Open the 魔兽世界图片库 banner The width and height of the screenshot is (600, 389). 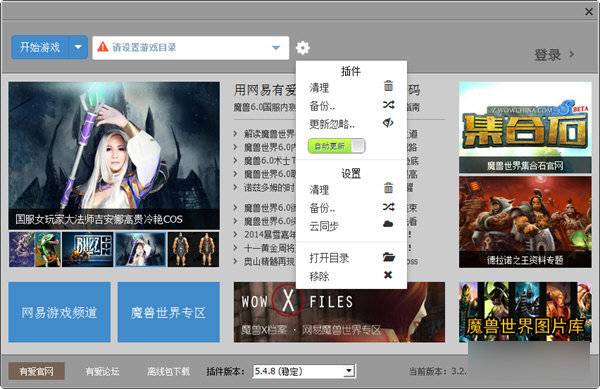tap(525, 312)
